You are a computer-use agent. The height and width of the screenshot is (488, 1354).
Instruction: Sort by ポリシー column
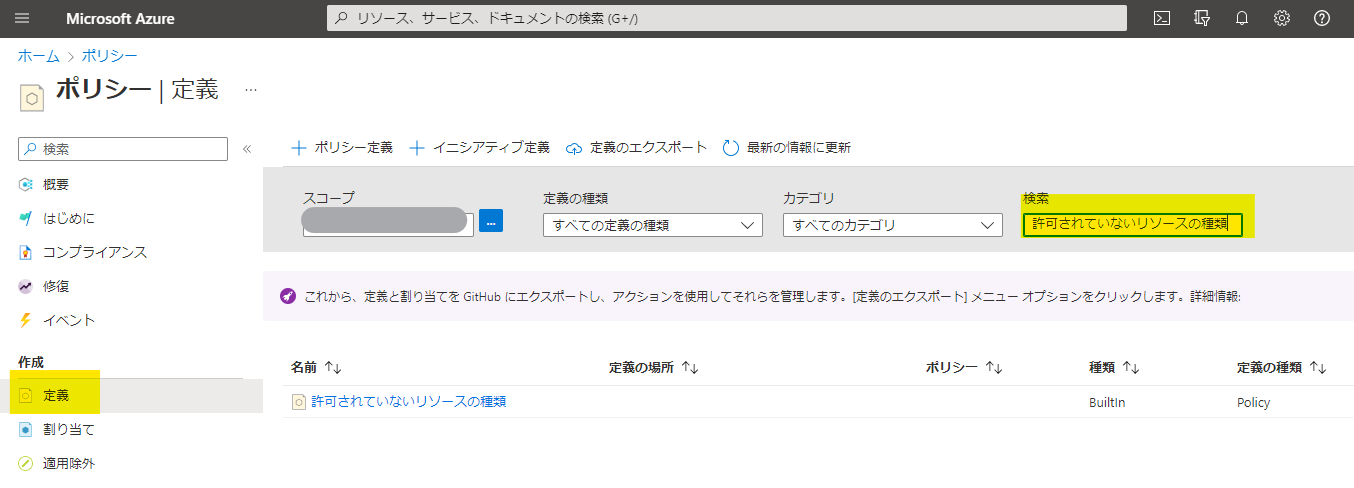(x=964, y=368)
